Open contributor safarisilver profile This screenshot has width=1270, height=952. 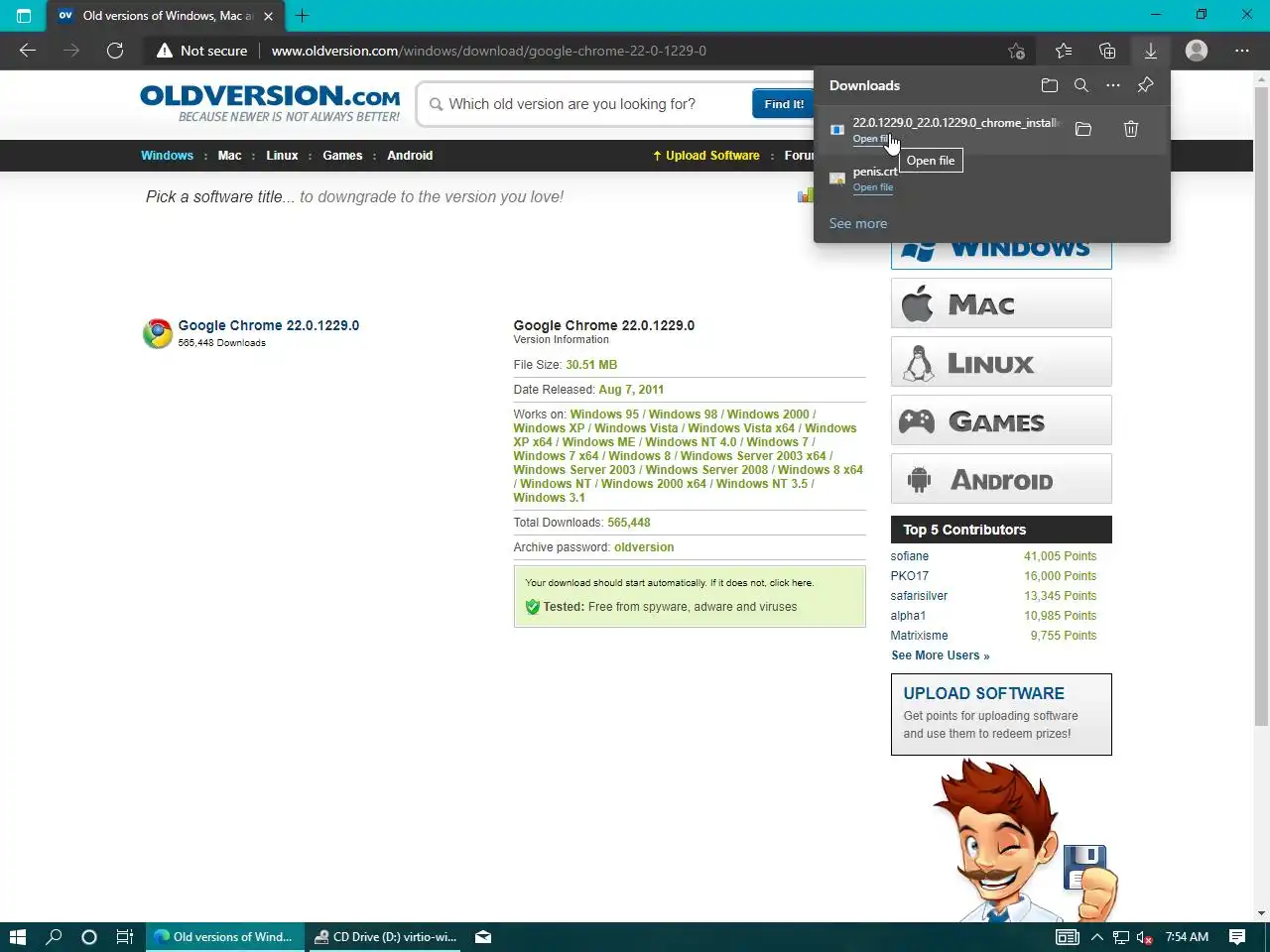pos(919,596)
